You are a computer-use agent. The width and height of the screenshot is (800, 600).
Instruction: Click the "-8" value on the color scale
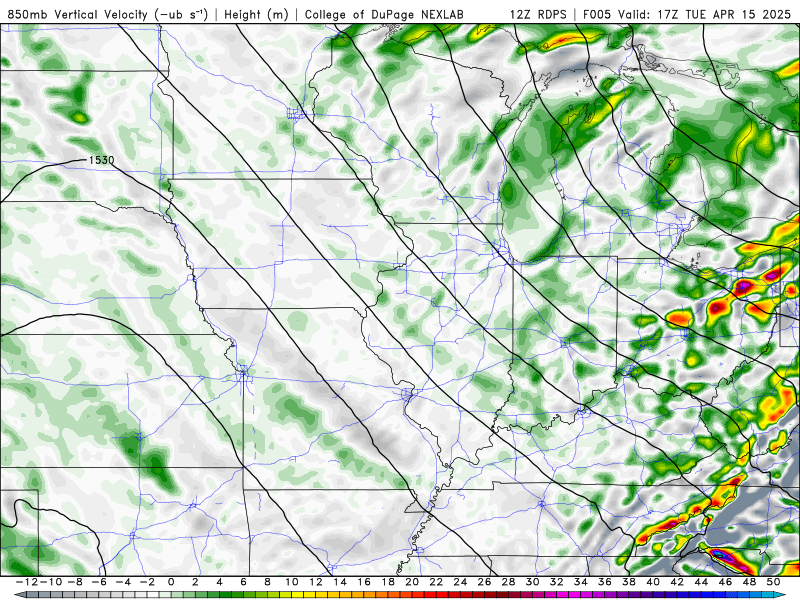74,582
